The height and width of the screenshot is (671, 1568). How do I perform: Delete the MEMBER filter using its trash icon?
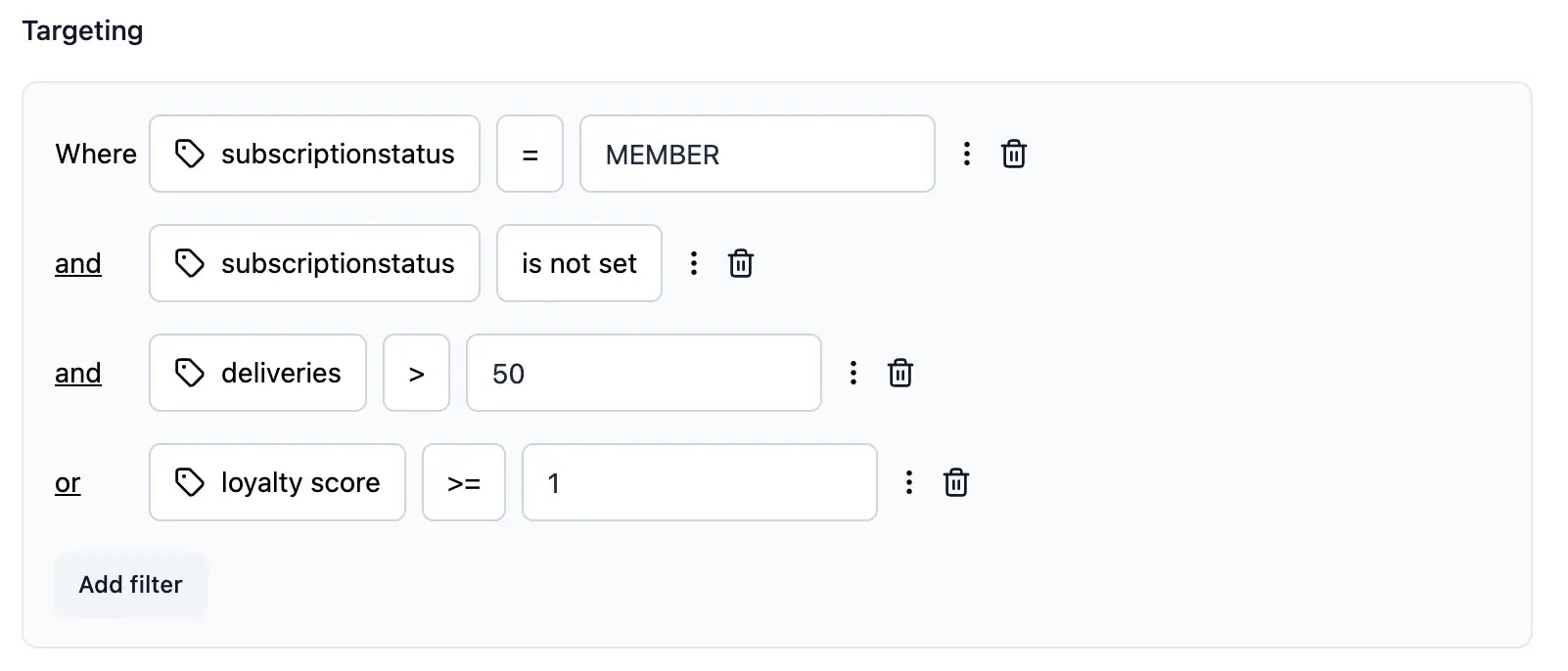tap(1015, 154)
